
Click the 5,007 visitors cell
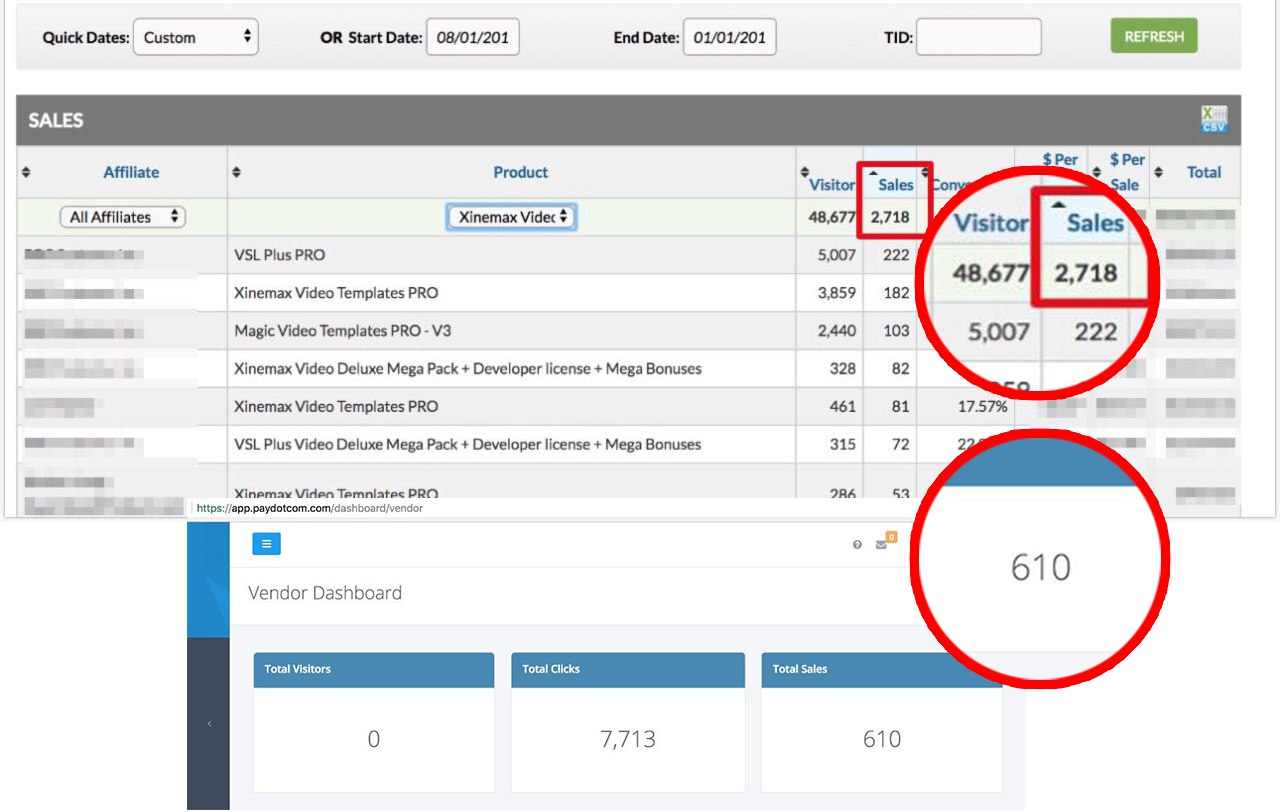(836, 255)
